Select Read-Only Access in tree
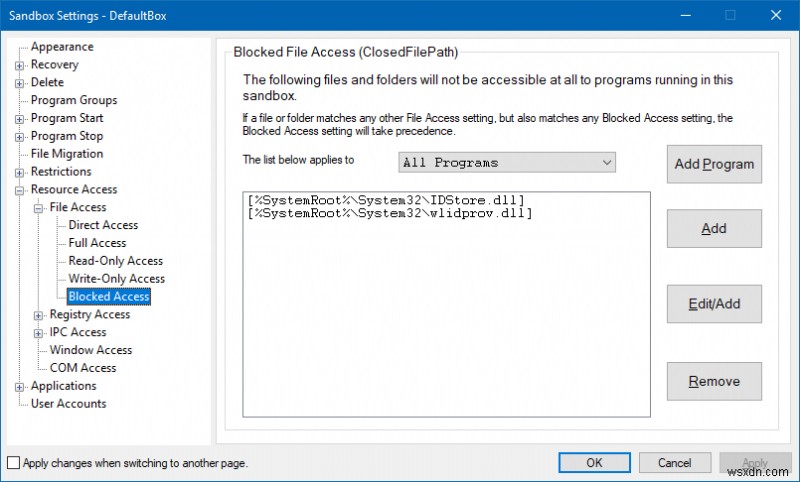 [x=116, y=261]
